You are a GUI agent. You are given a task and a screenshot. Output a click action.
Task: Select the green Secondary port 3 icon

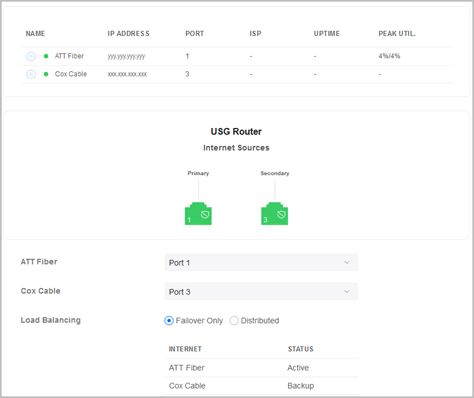(274, 214)
